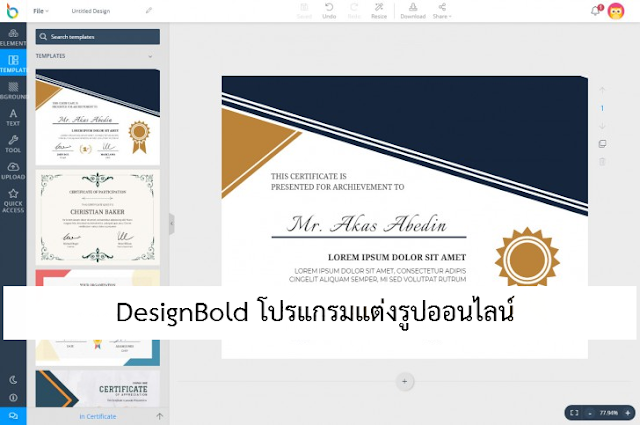
Task: Click the DesignBold logo
Action: [13, 11]
